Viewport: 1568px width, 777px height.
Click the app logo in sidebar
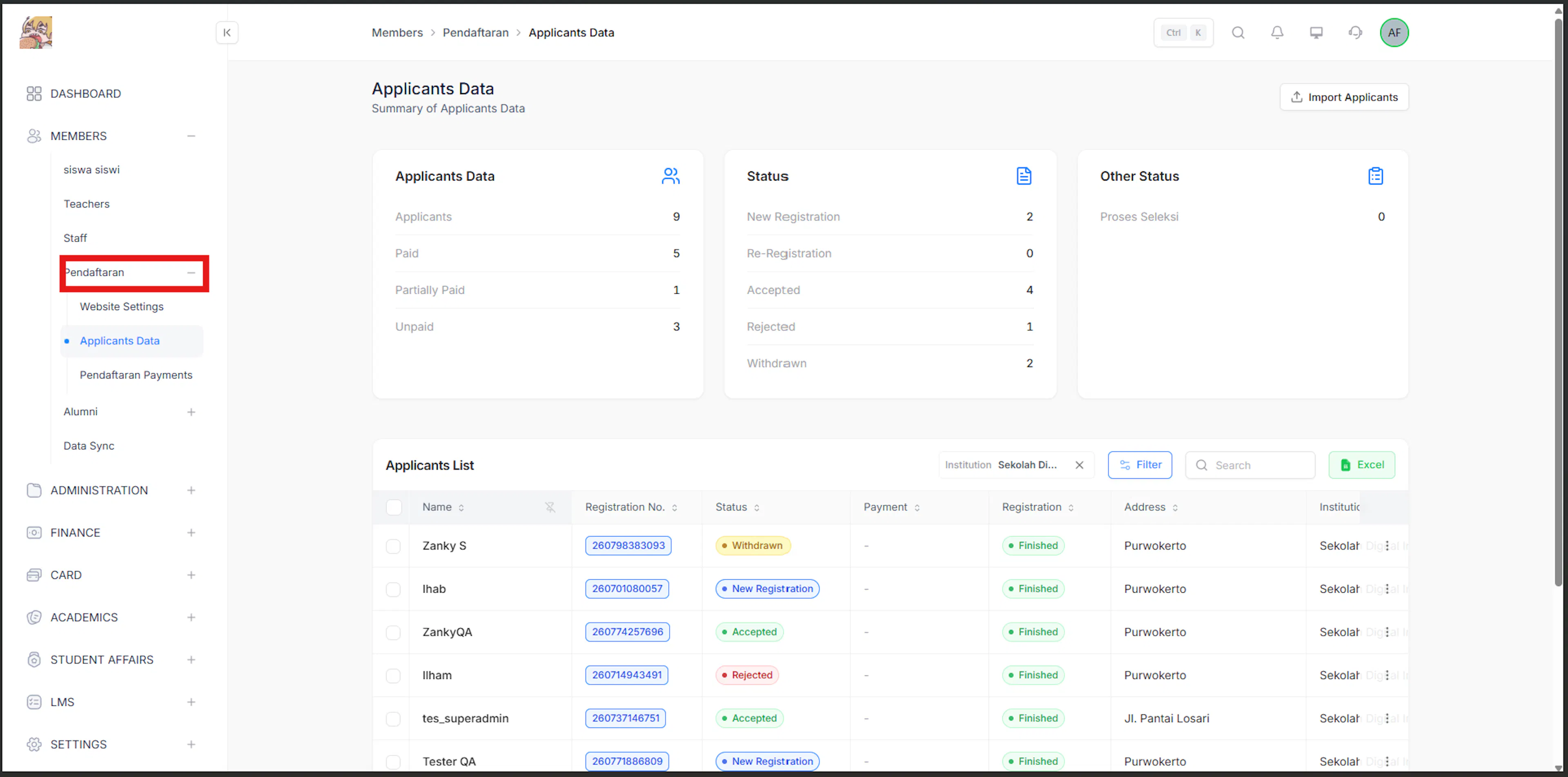36,32
